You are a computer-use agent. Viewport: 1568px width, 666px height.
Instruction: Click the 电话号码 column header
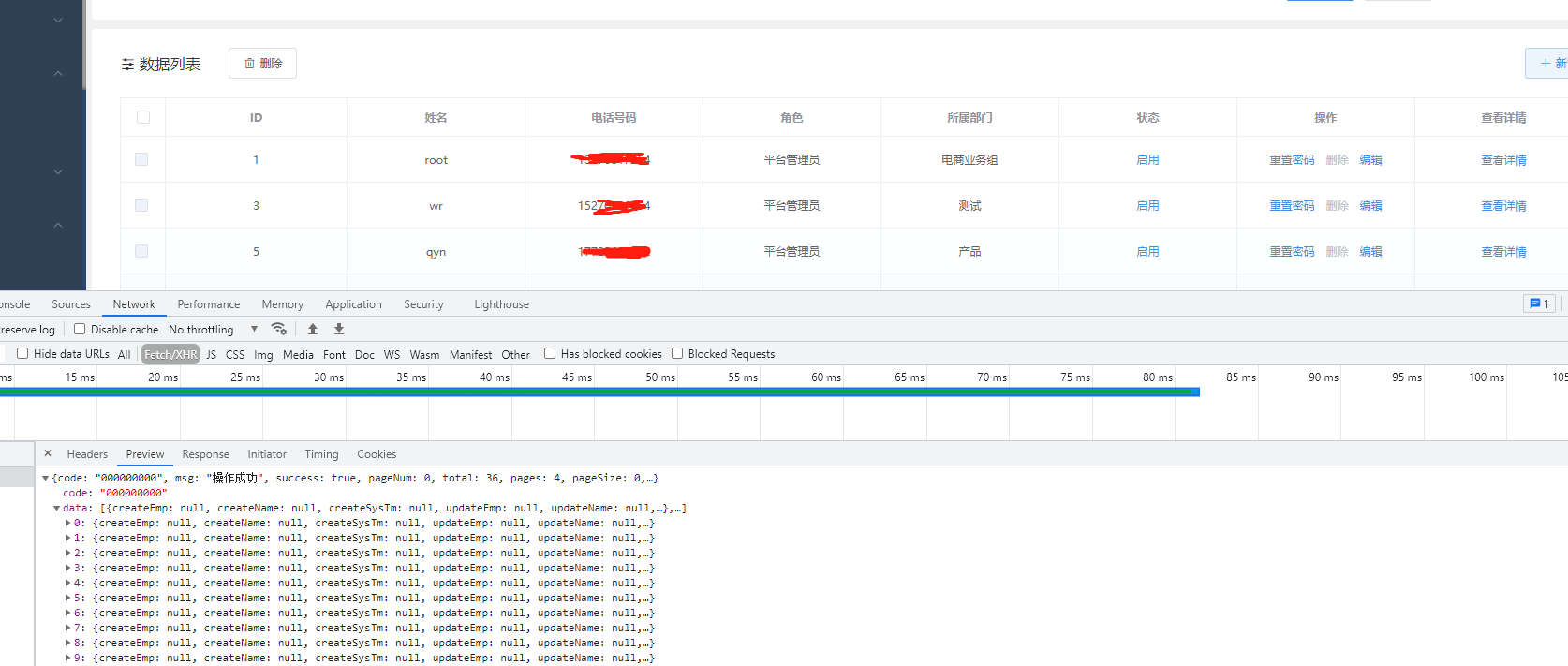point(614,118)
